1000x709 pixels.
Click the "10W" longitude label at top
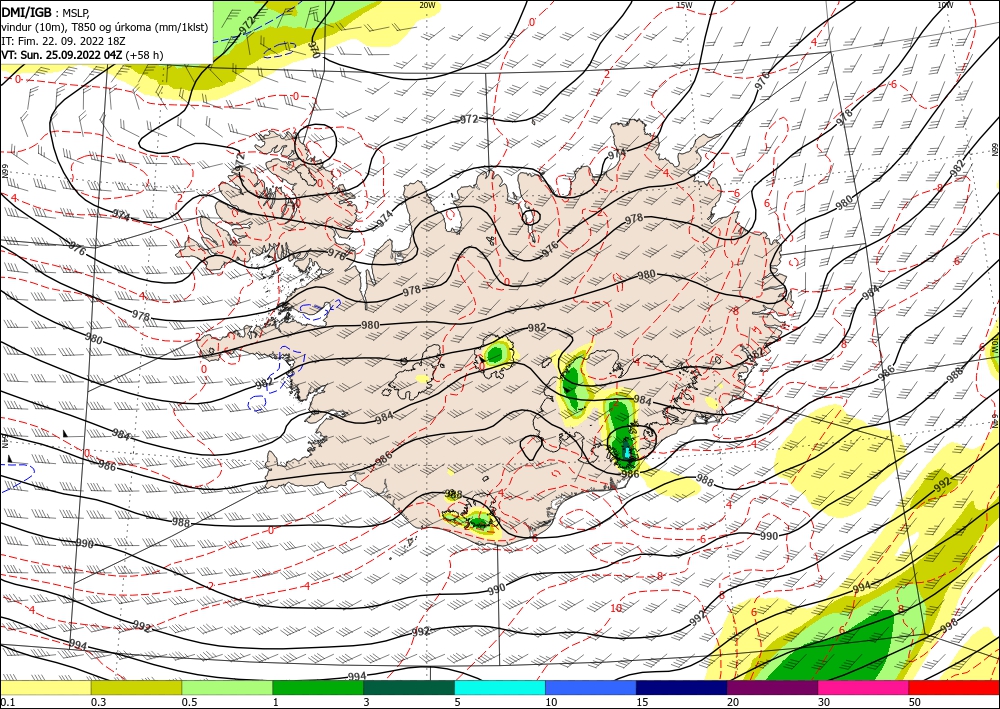click(945, 5)
